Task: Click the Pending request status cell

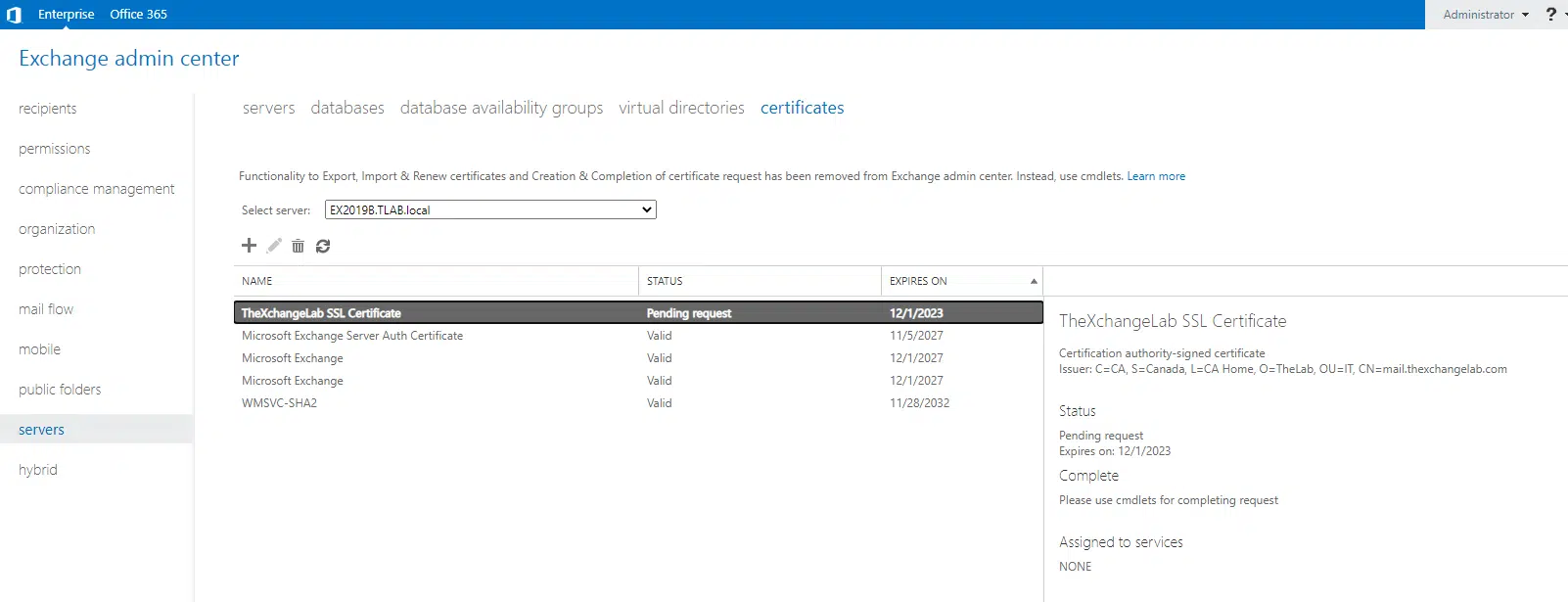Action: [689, 313]
